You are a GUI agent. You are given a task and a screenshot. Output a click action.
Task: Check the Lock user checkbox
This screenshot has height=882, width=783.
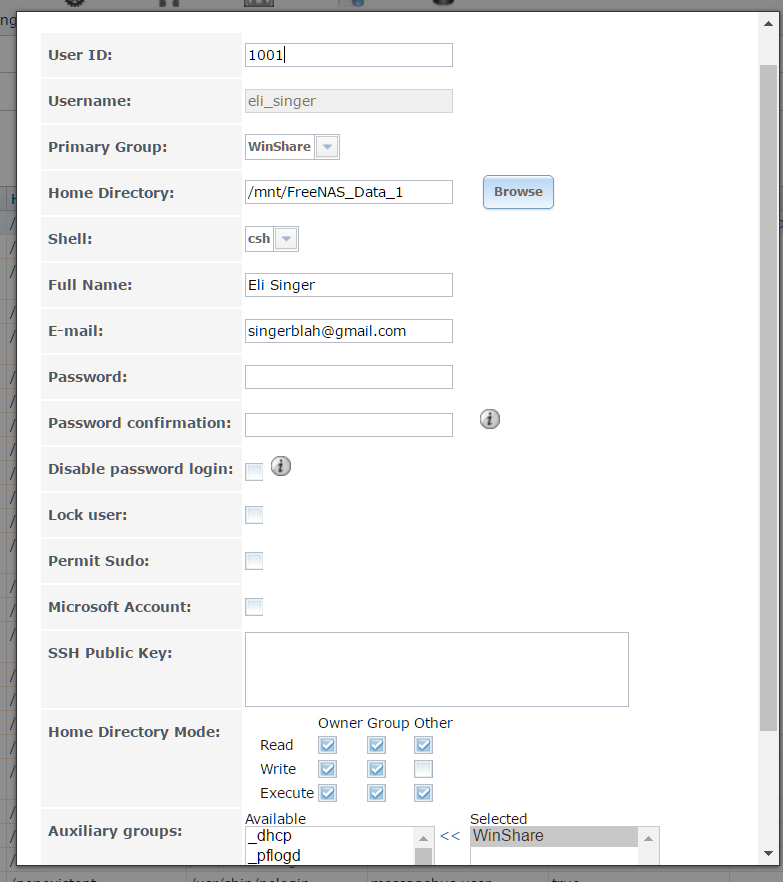point(254,515)
